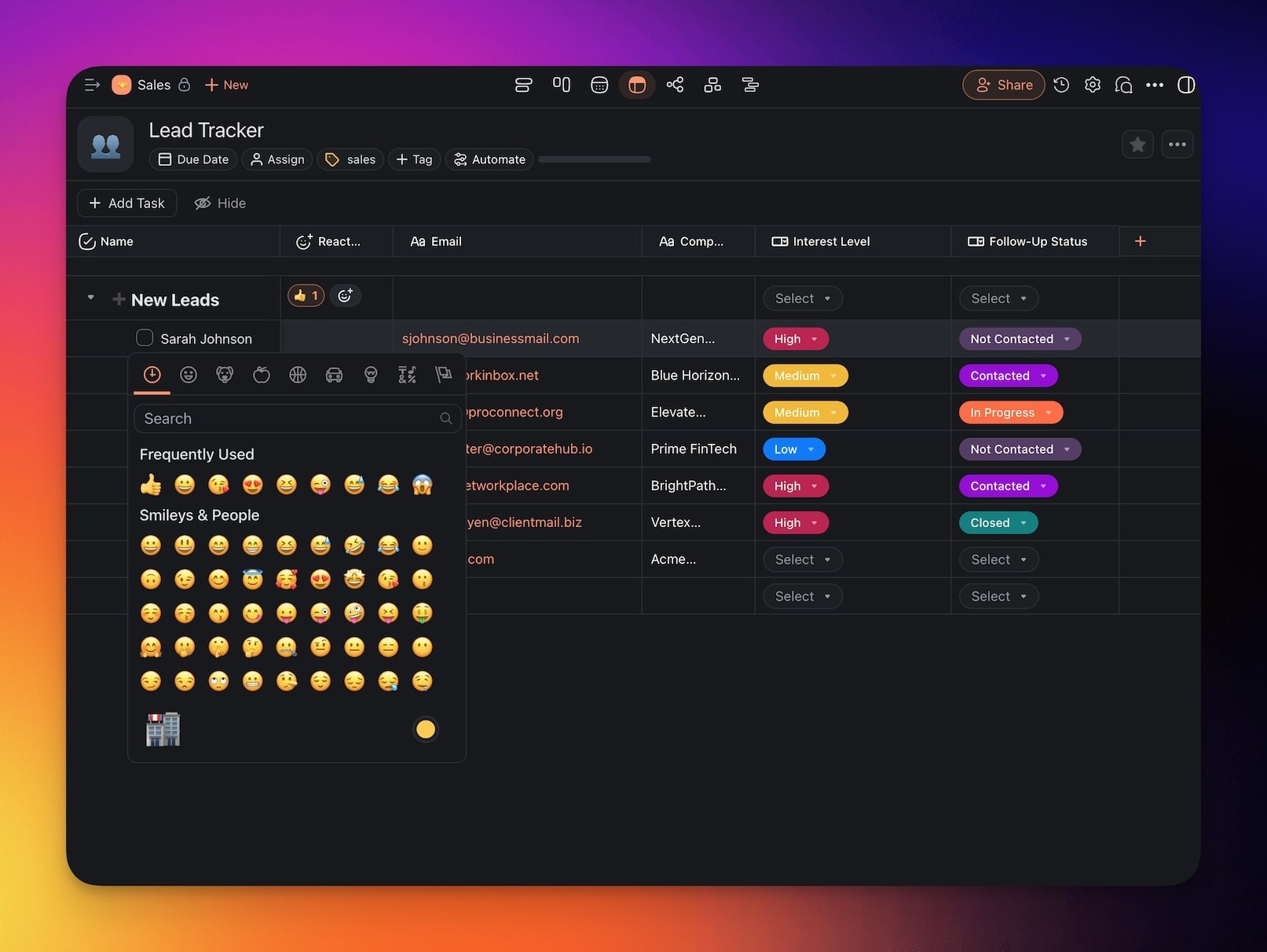Screen dimensions: 1267x952
Task: Click add column plus icon
Action: point(1140,241)
